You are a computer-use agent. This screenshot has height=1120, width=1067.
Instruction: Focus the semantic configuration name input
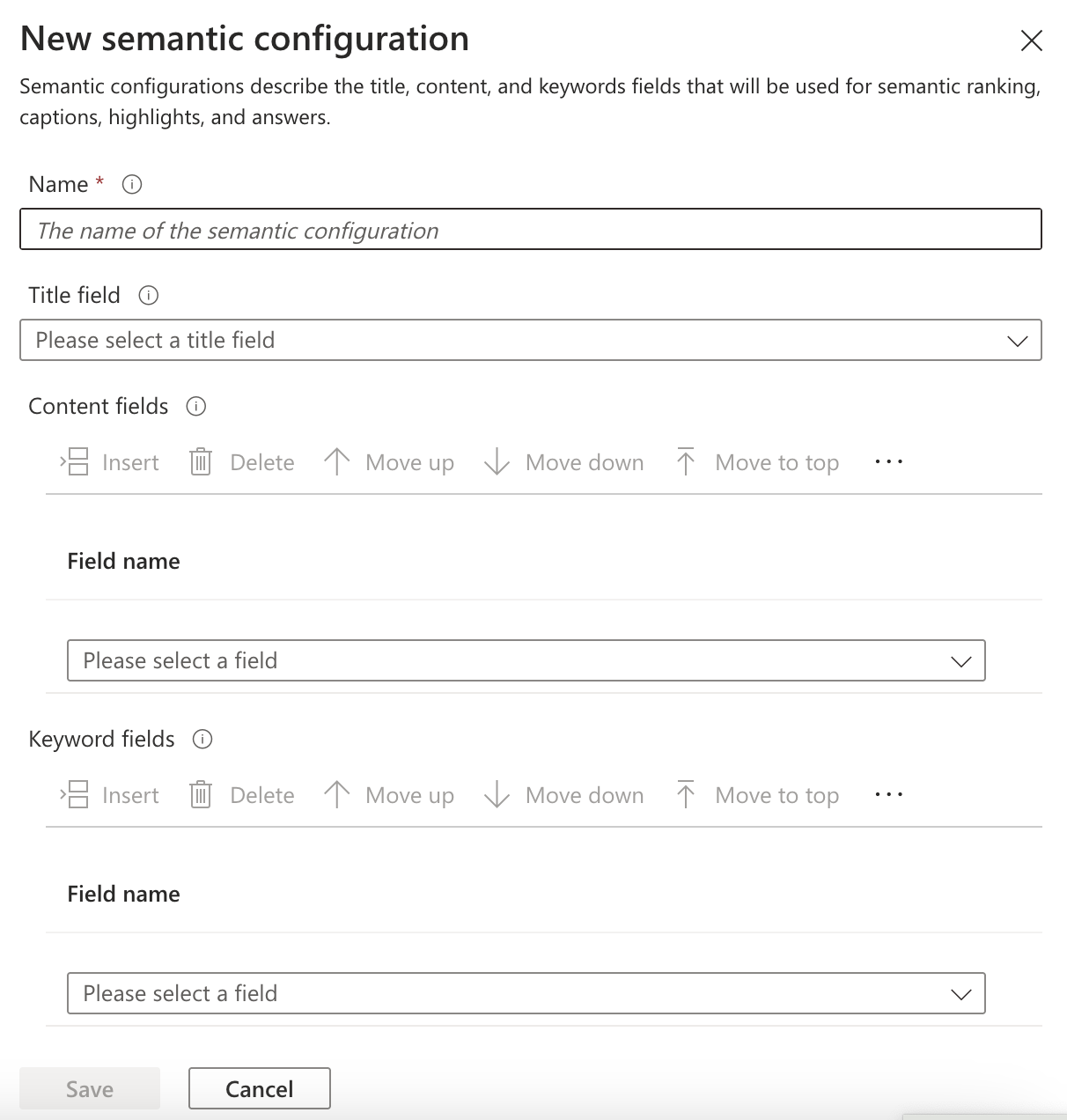click(x=530, y=231)
